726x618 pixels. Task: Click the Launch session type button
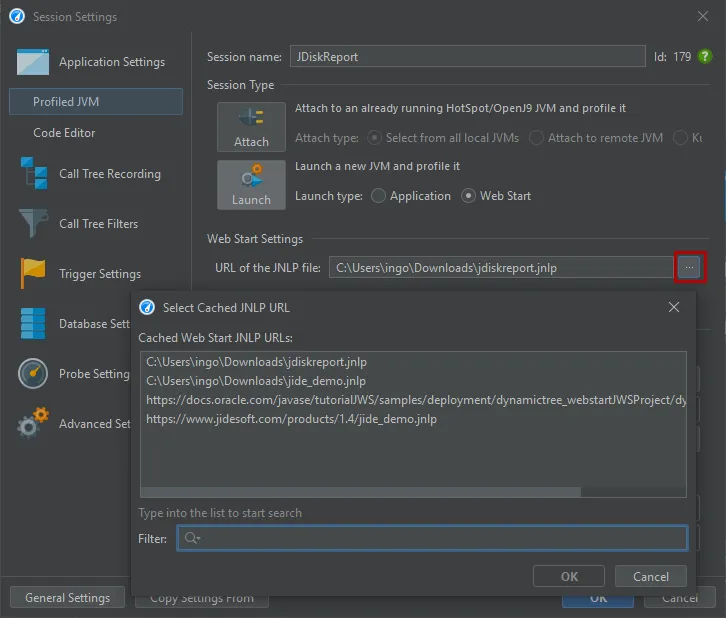pos(251,185)
